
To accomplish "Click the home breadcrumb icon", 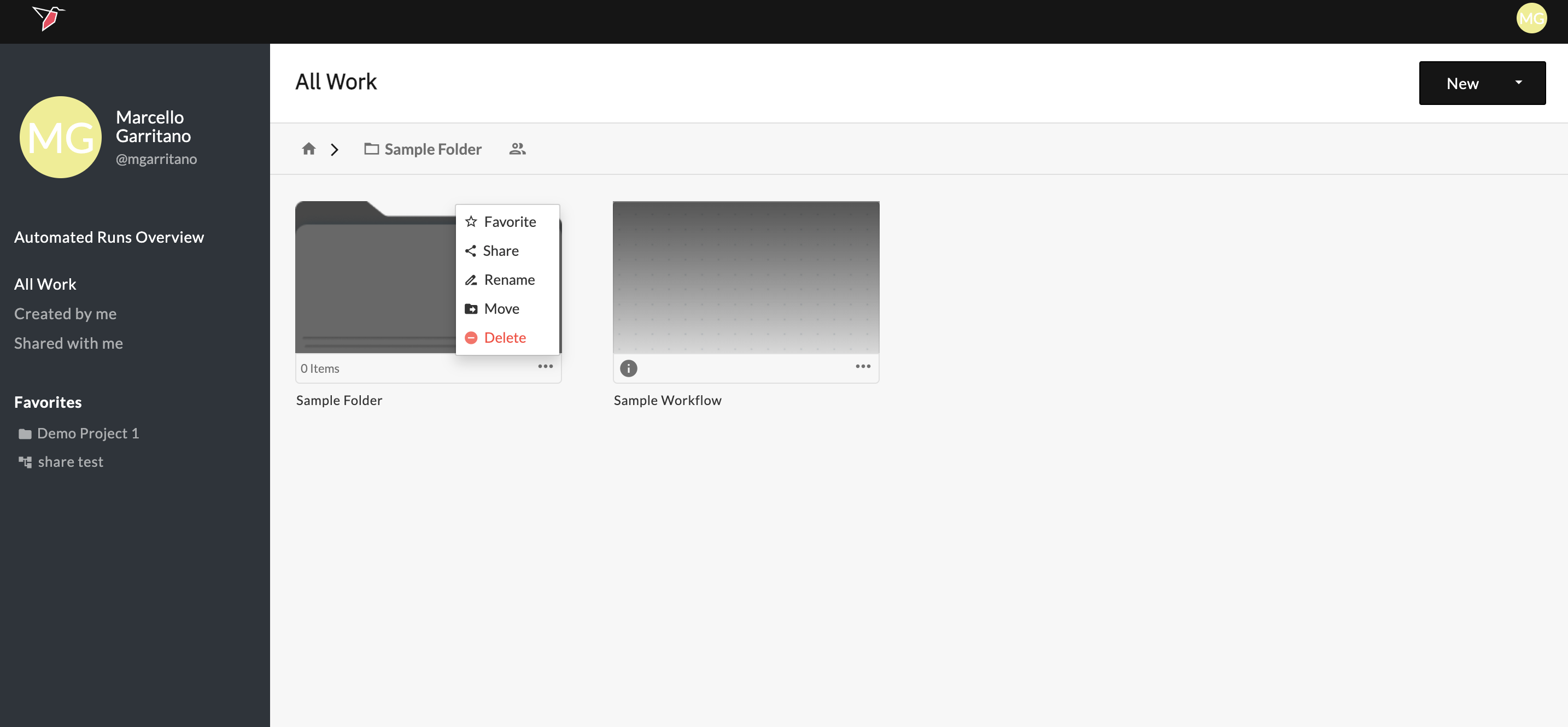I will tap(308, 149).
